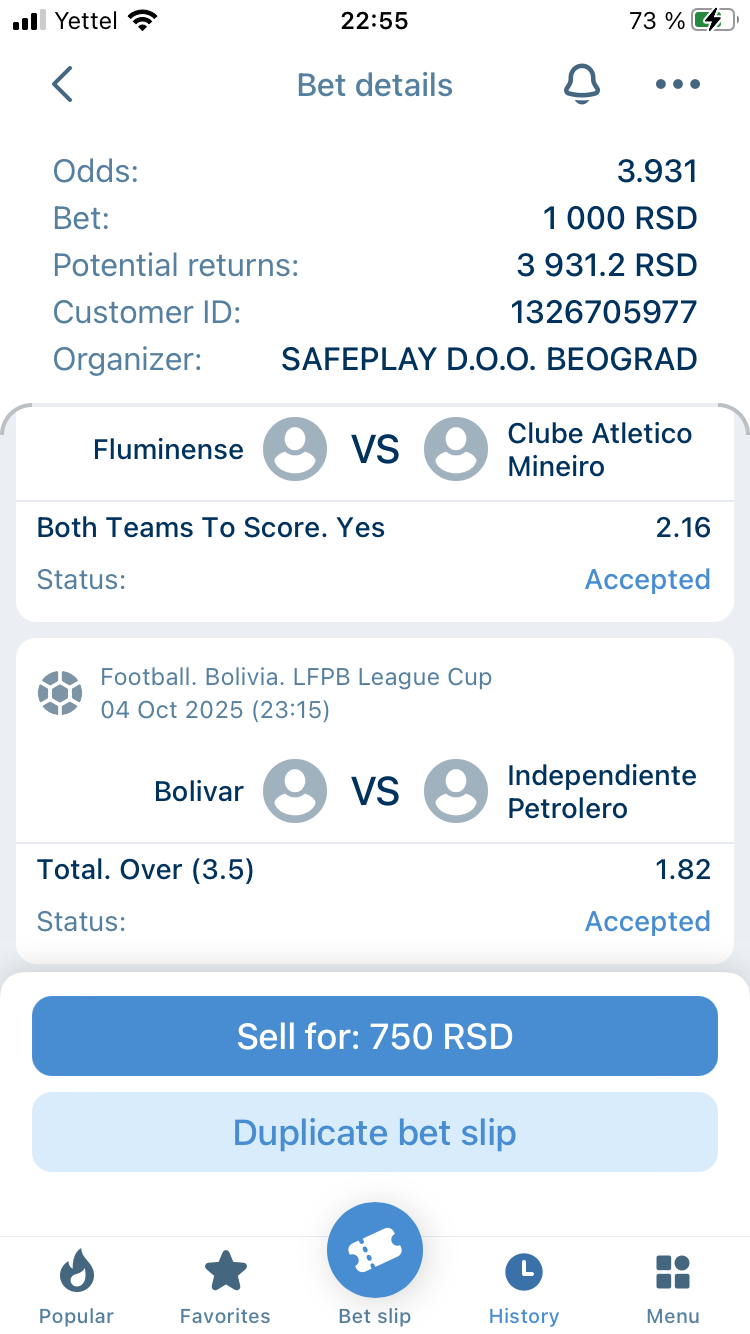Viewport: 750px width, 1334px height.
Task: Tap the battery indicator in status bar
Action: point(720,20)
